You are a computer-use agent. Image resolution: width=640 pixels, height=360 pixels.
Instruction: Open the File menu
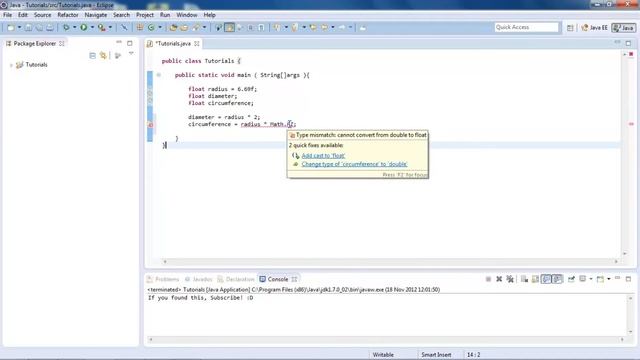click(7, 15)
